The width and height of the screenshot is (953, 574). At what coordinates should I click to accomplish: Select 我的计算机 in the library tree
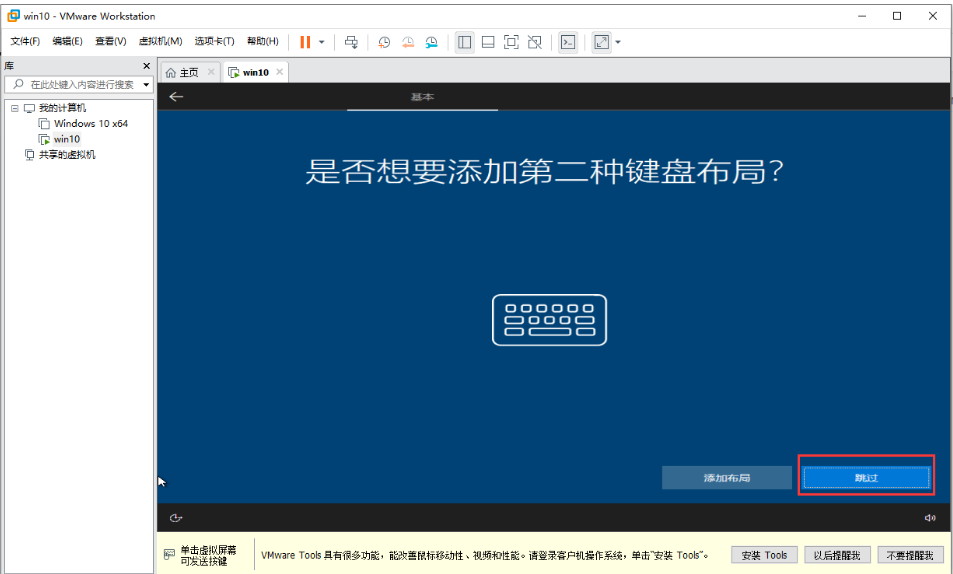click(62, 108)
